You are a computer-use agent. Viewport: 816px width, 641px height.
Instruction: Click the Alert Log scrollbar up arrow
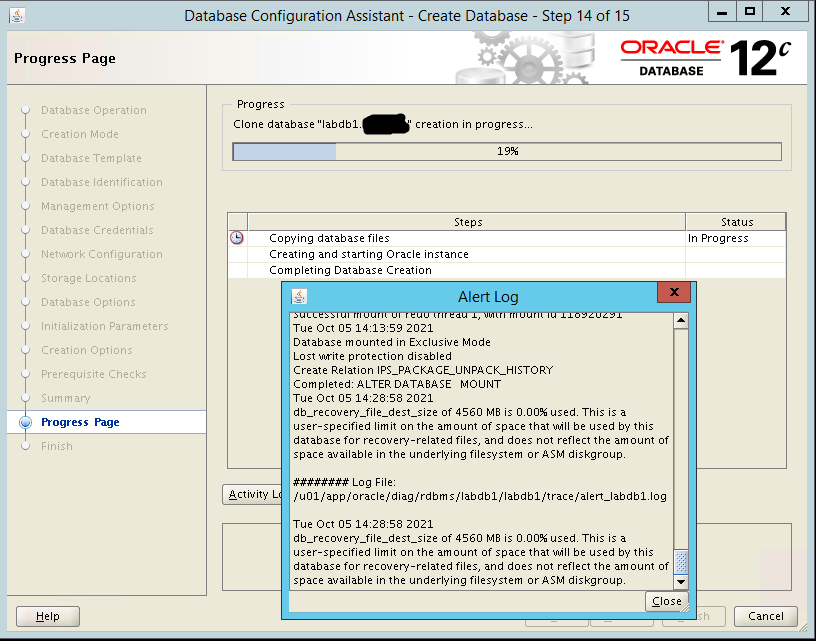point(681,321)
